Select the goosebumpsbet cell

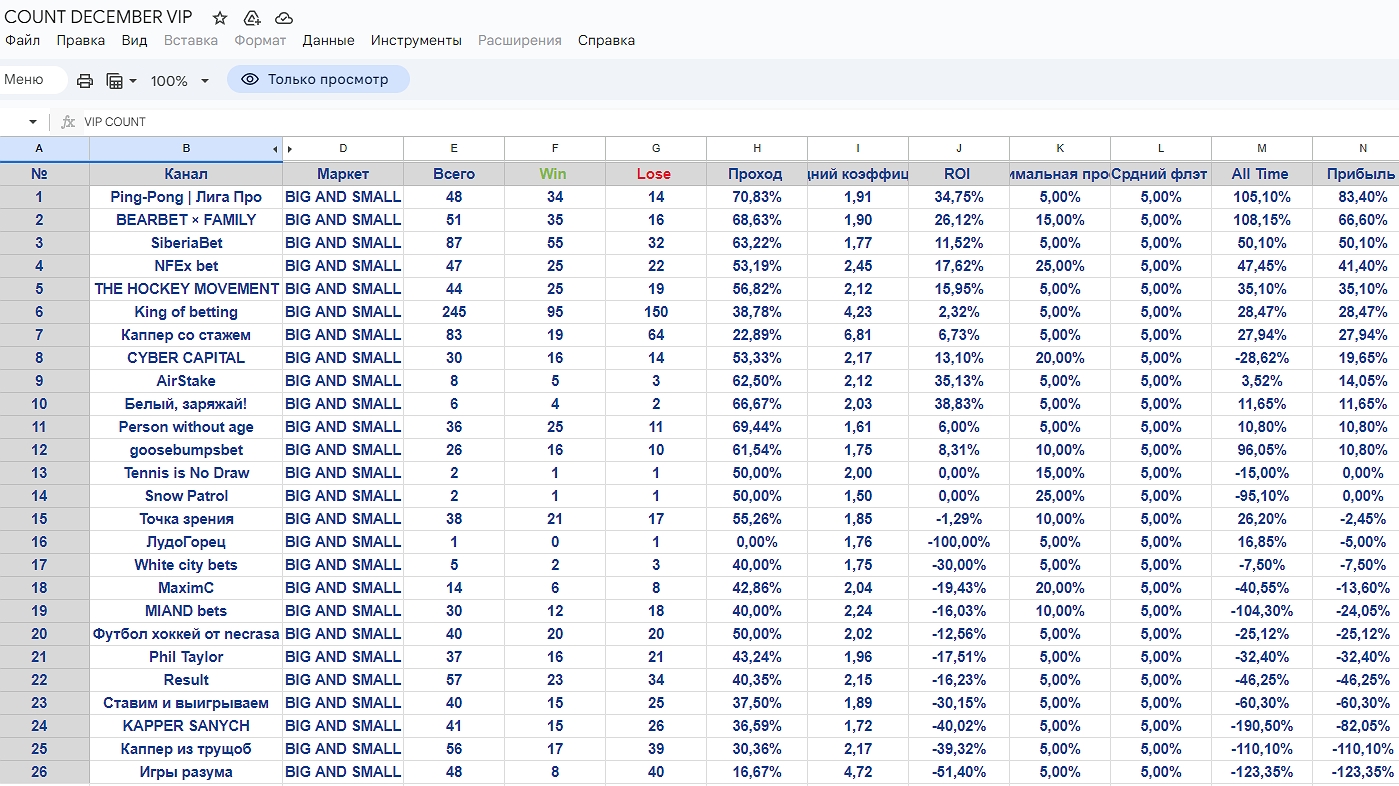tap(186, 450)
